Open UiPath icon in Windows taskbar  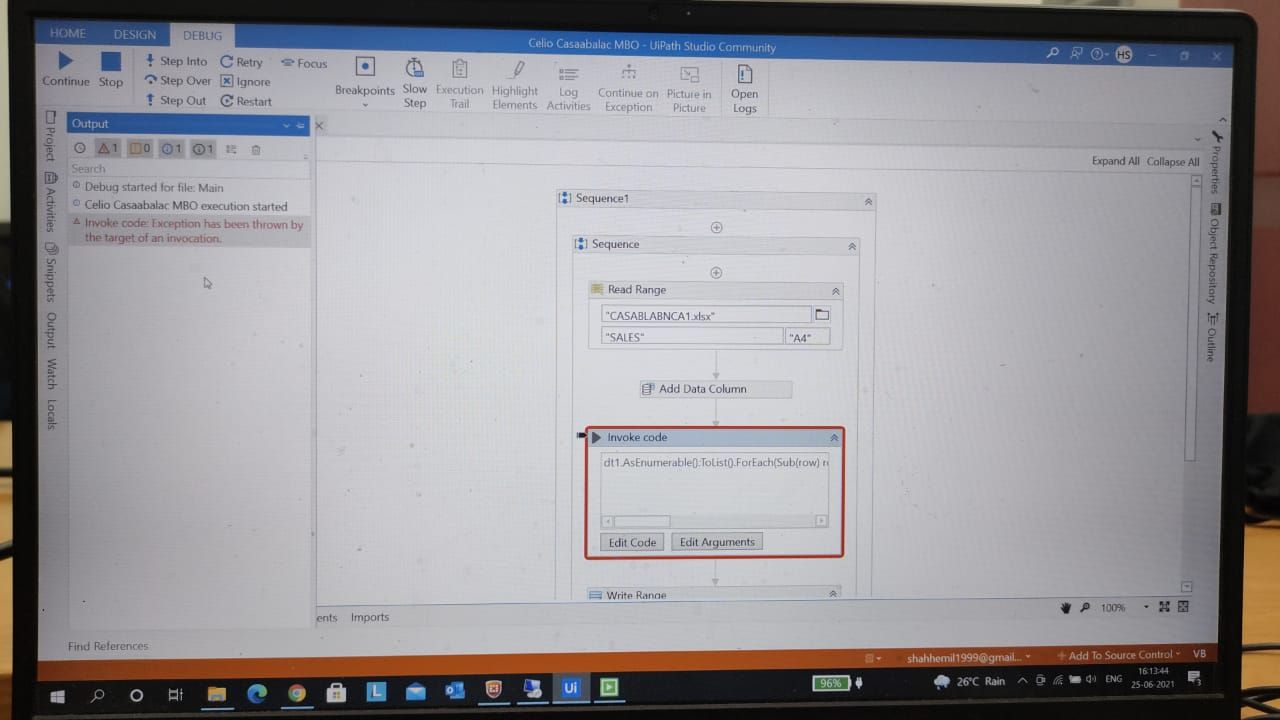[x=571, y=688]
